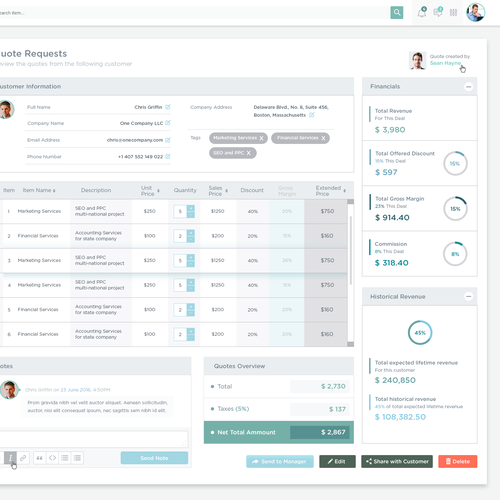Collapse the Financials panel
Image resolution: width=500 pixels, height=500 pixels.
coord(468,87)
